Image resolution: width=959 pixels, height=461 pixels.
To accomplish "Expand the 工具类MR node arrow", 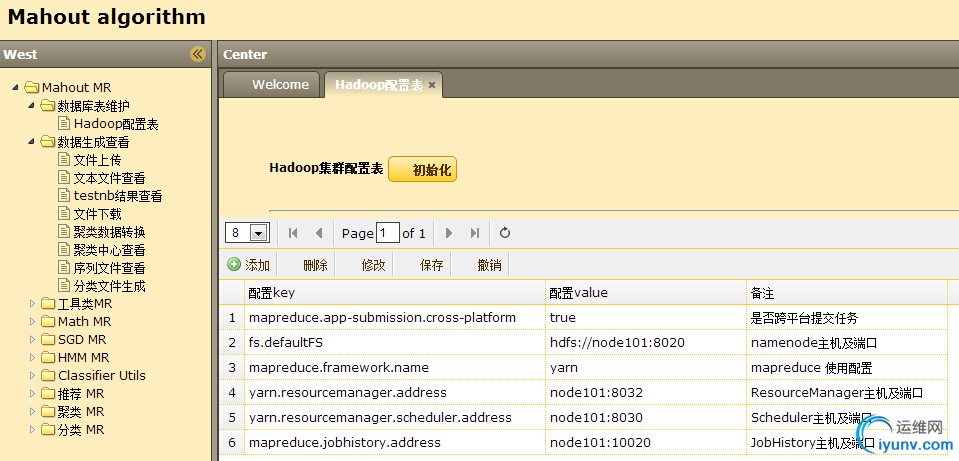I will click(32, 303).
